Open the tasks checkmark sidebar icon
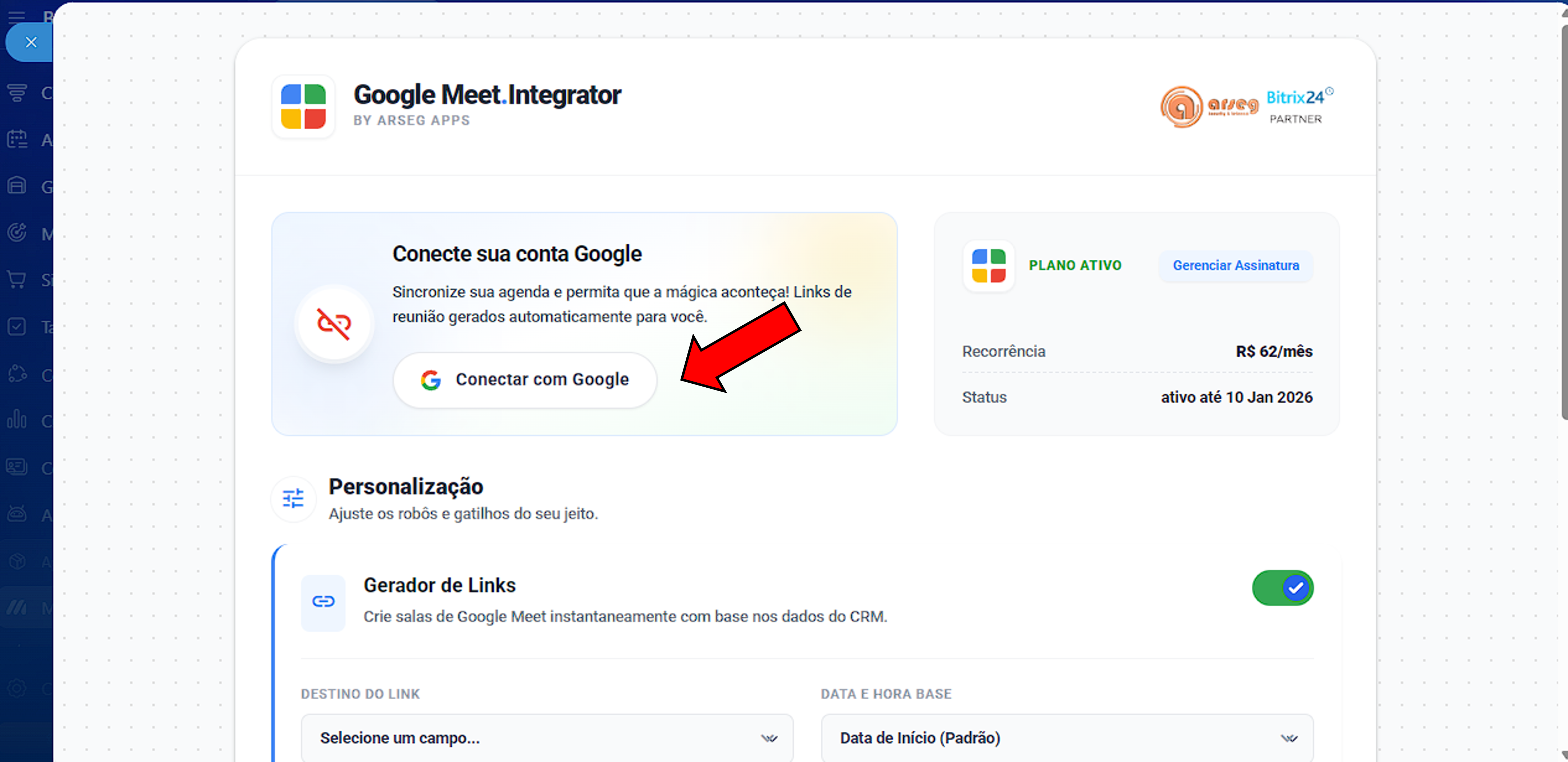 click(x=17, y=327)
